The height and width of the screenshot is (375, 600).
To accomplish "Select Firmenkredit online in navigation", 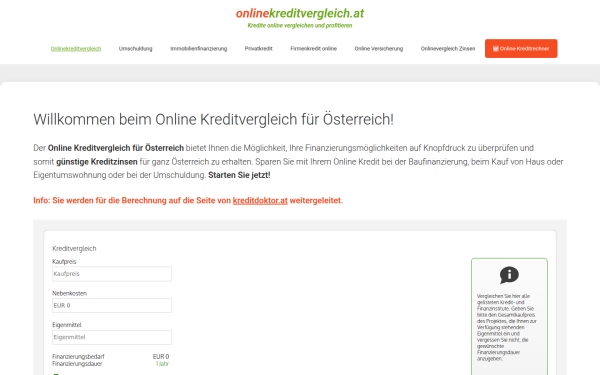I will point(313,49).
